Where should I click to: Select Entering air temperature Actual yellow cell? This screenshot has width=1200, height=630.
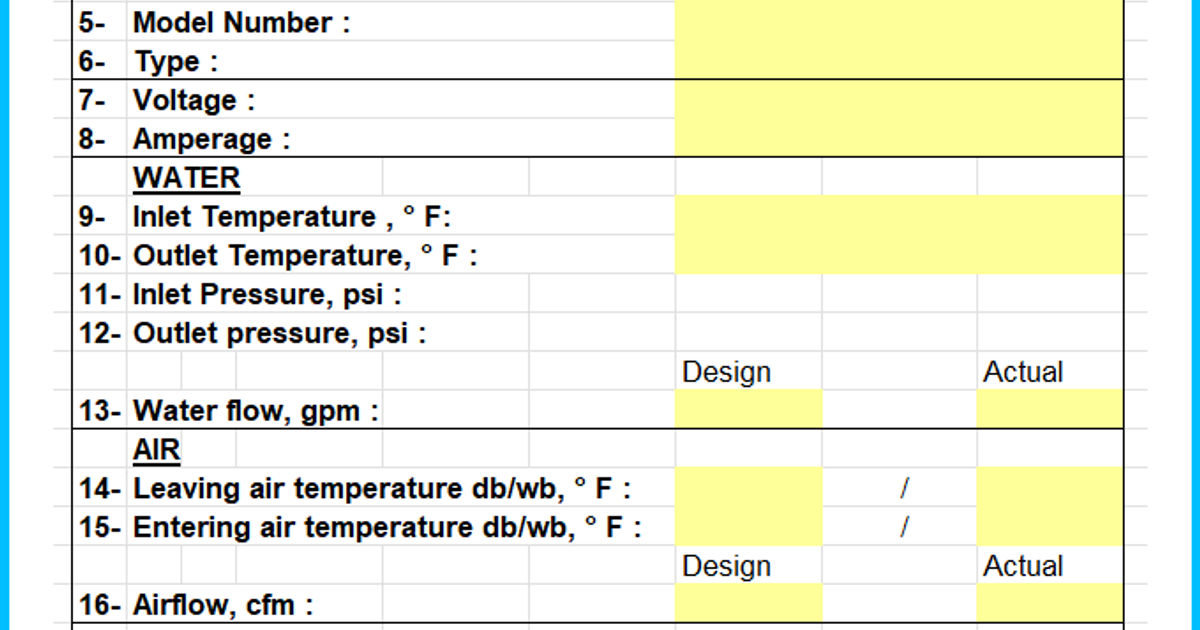tap(1049, 527)
